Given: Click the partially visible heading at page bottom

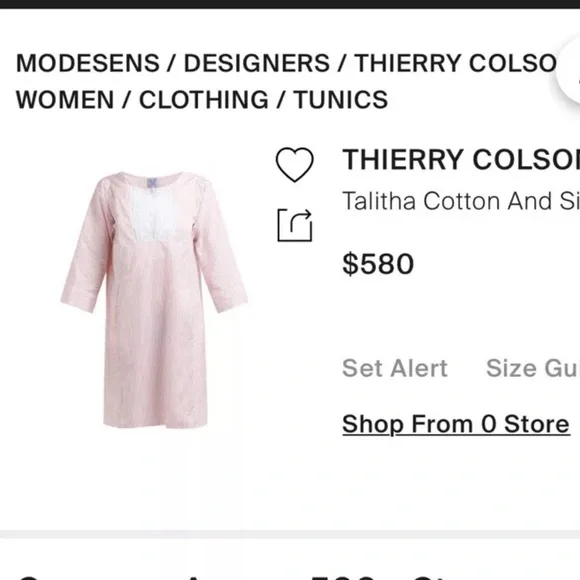Looking at the screenshot, I should click(x=290, y=577).
